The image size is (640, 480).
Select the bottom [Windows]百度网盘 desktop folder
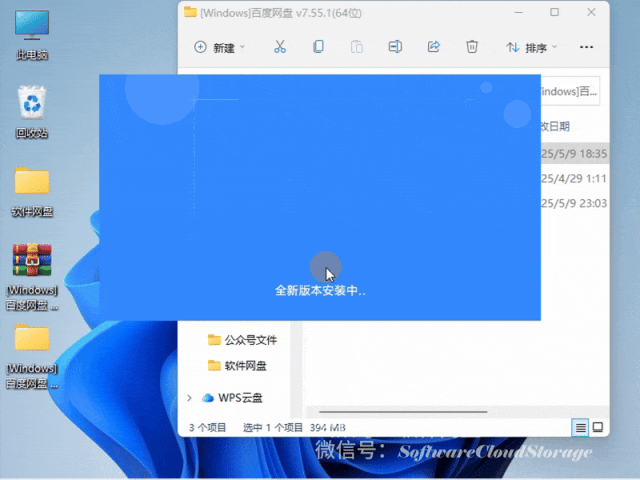click(32, 356)
